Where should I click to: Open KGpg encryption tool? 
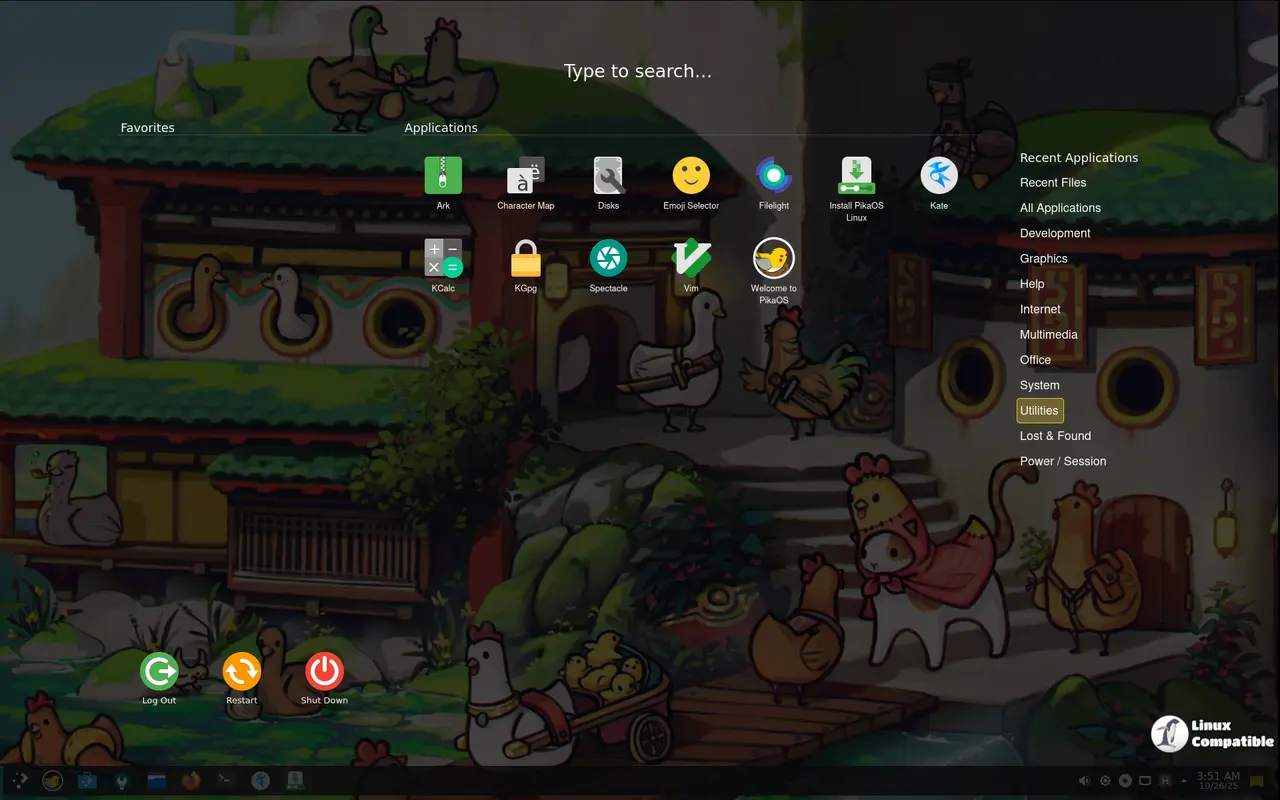pos(525,258)
